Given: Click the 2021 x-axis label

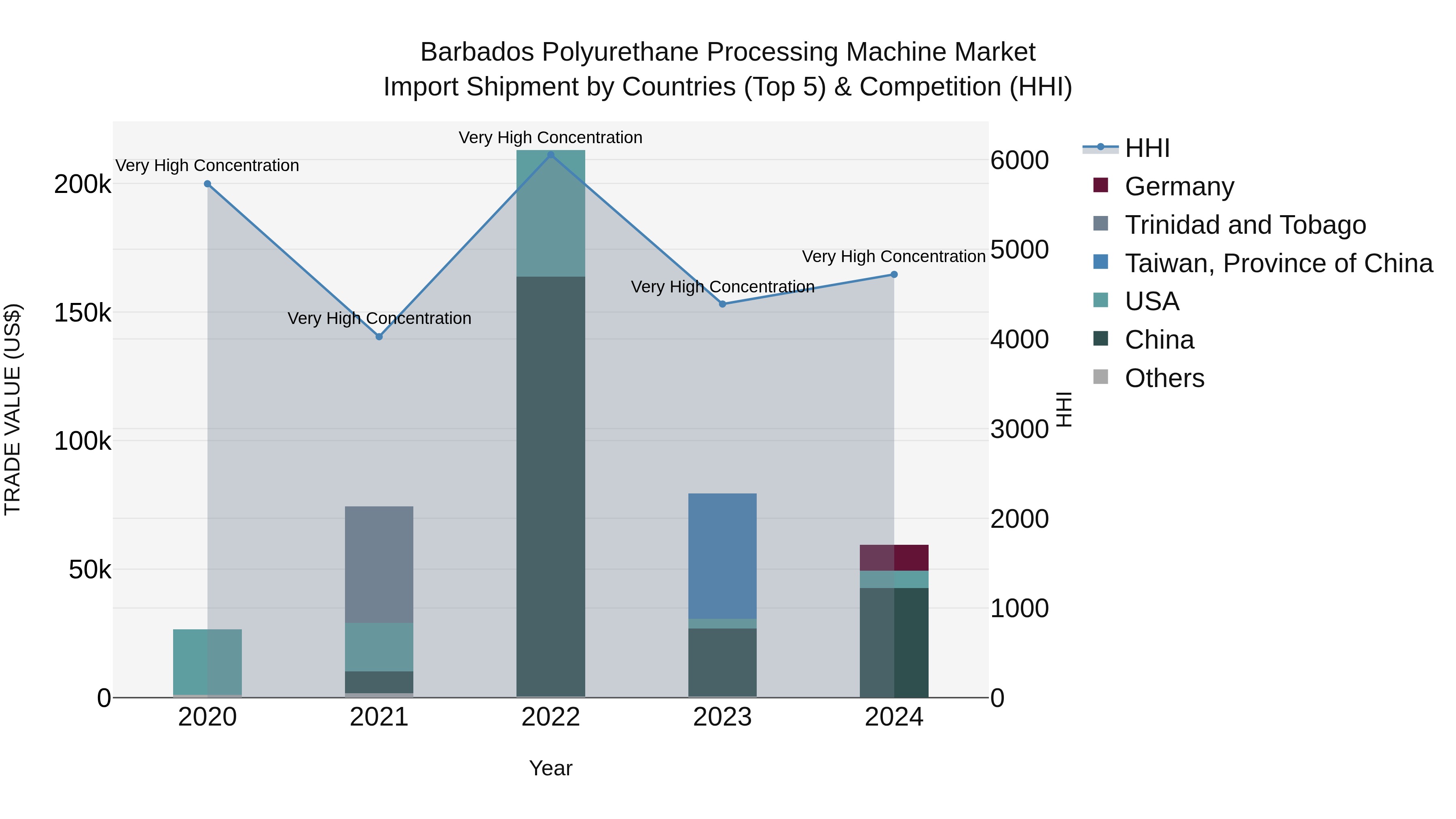Looking at the screenshot, I should click(x=379, y=717).
